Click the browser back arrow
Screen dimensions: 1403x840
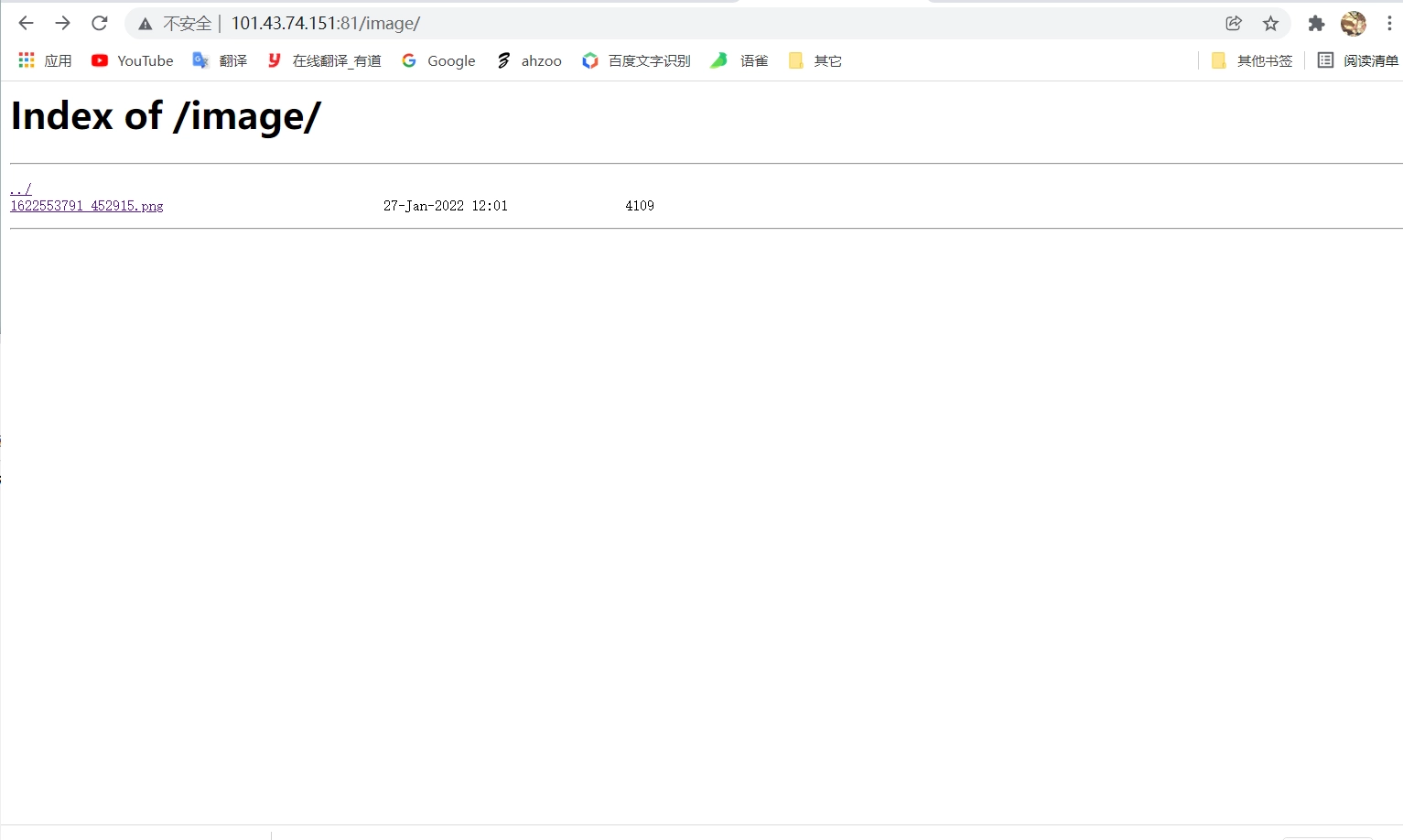(26, 23)
